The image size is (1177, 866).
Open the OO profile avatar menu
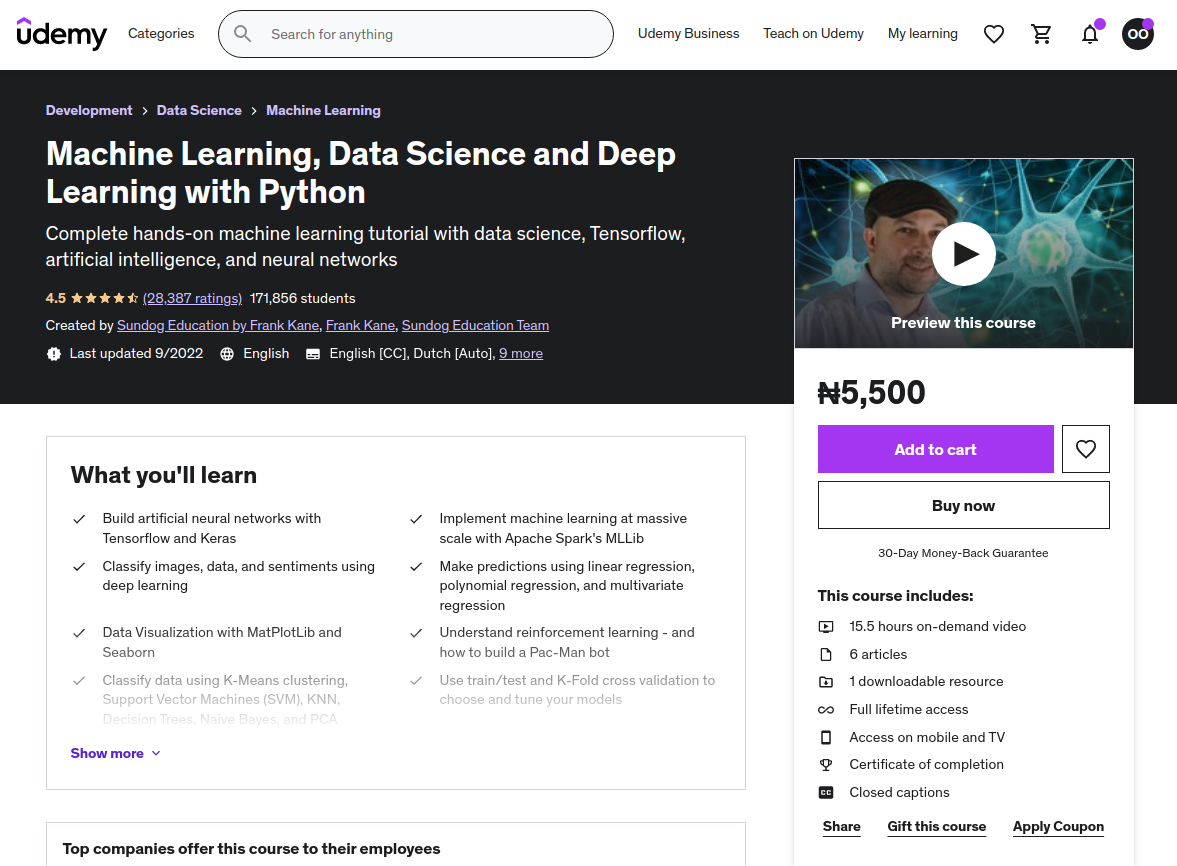coord(1137,33)
